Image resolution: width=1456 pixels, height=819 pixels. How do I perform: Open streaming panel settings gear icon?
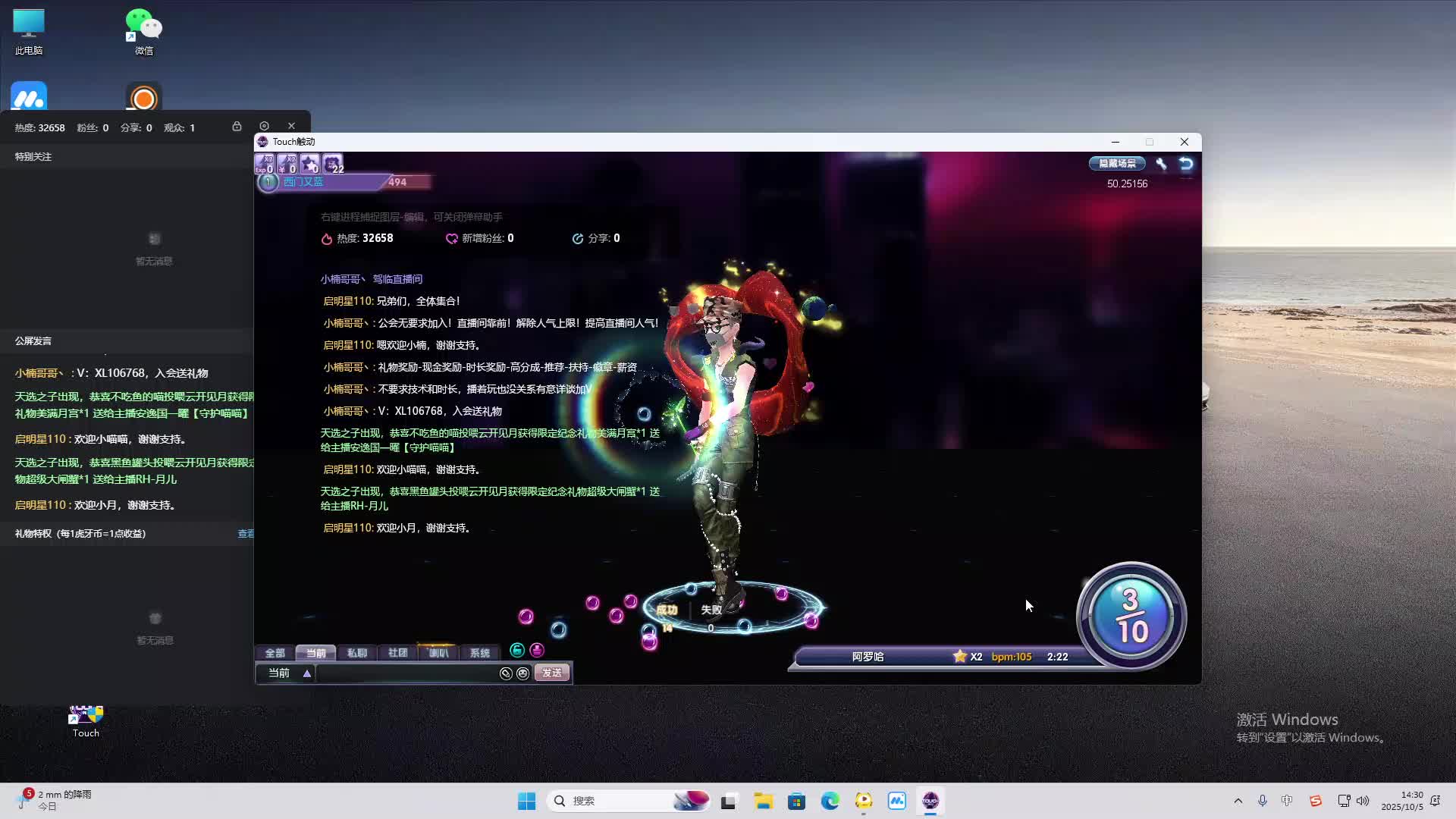pos(264,127)
